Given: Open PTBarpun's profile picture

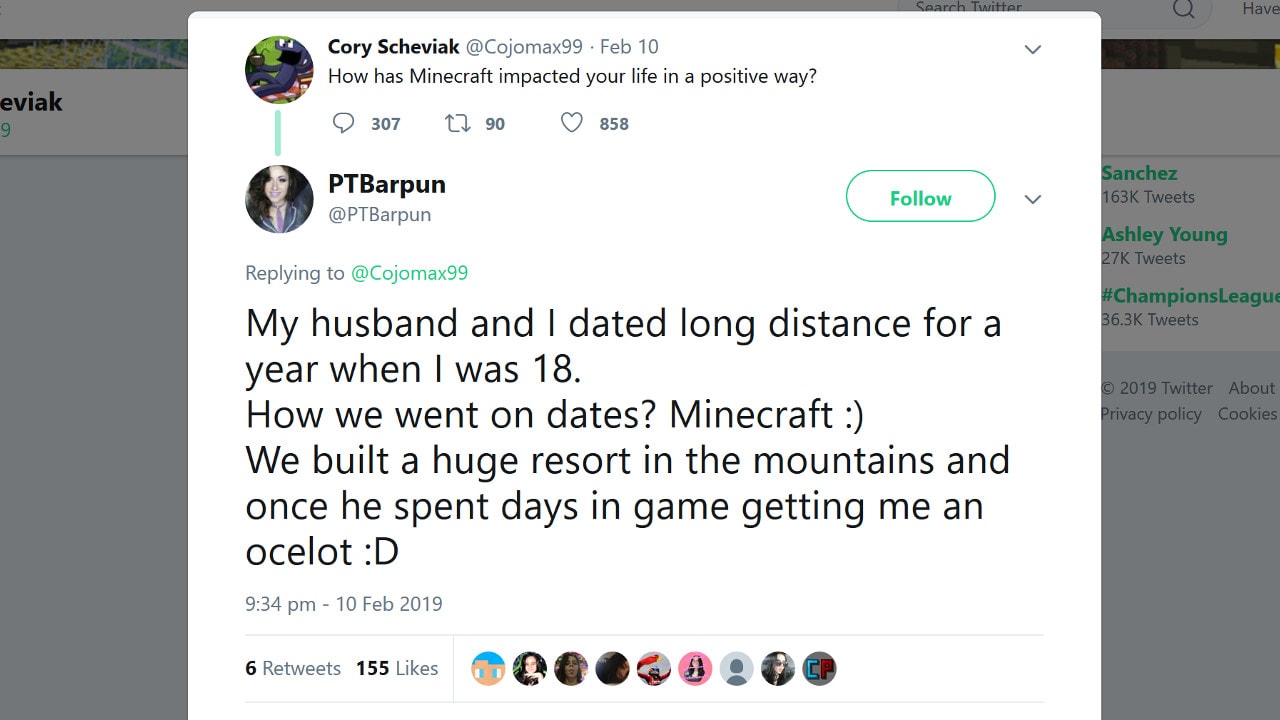Looking at the screenshot, I should pos(279,199).
